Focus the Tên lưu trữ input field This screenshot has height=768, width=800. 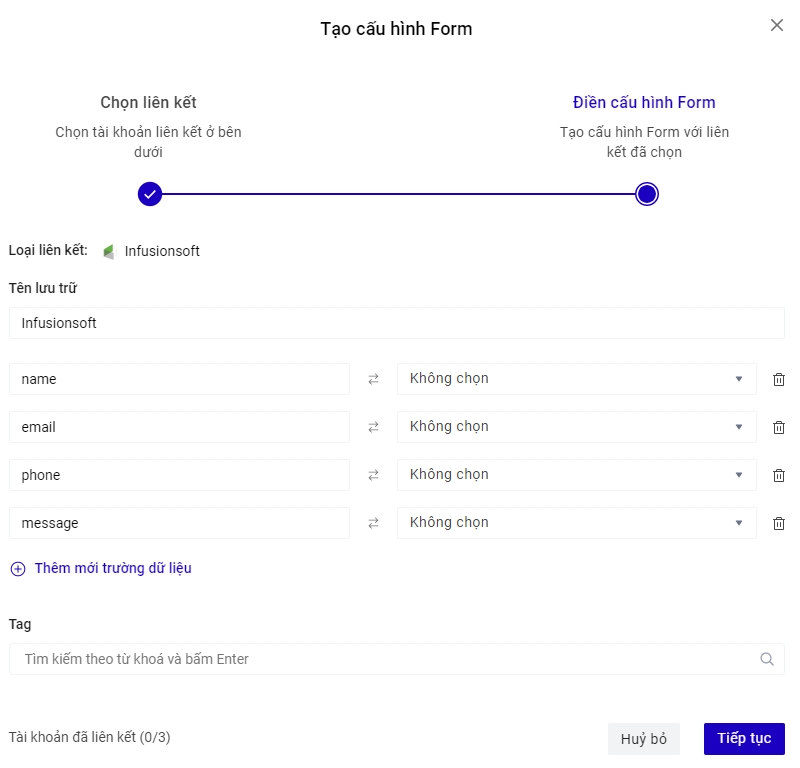(396, 323)
